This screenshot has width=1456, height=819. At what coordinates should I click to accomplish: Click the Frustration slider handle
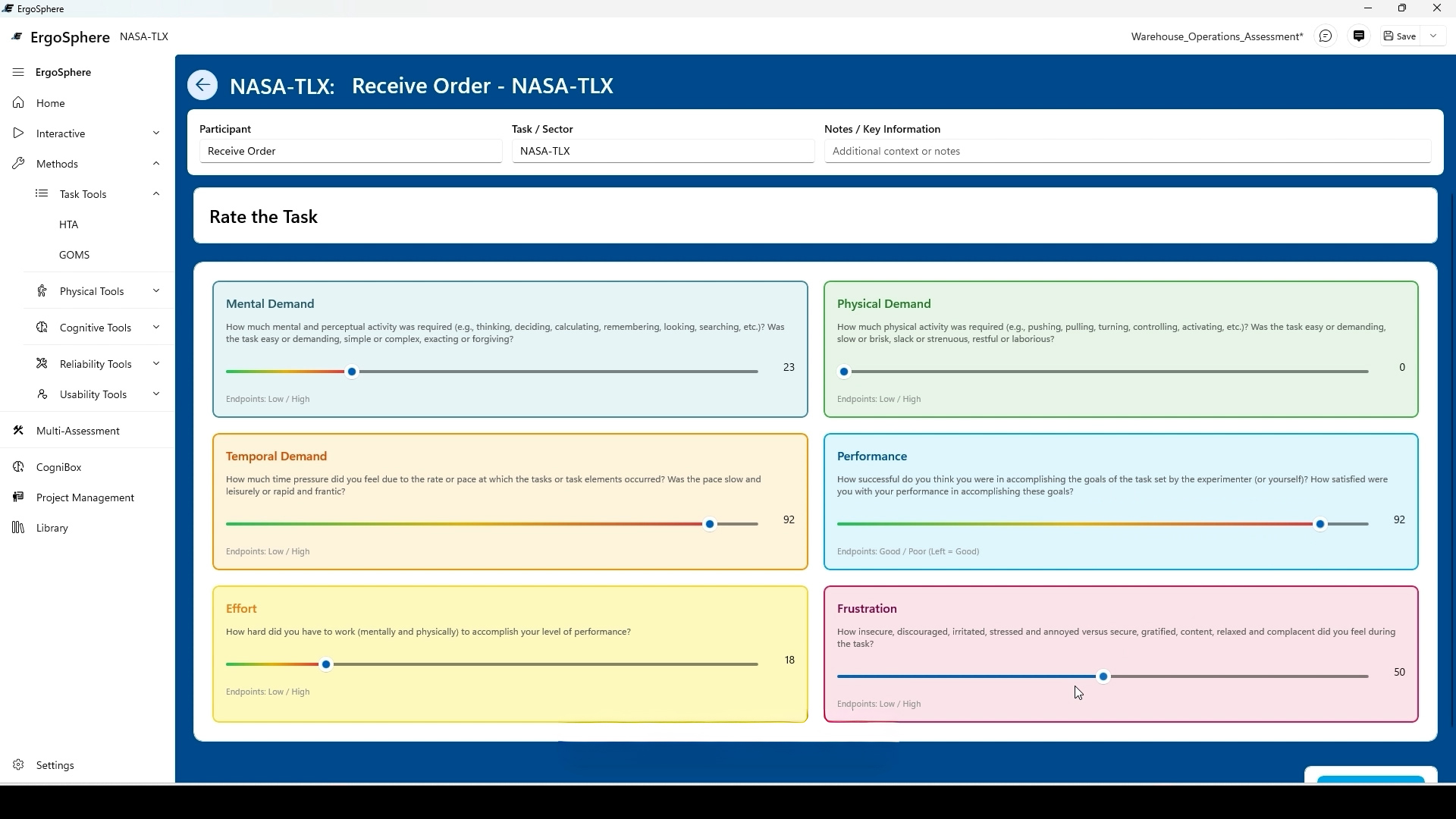coord(1103,676)
